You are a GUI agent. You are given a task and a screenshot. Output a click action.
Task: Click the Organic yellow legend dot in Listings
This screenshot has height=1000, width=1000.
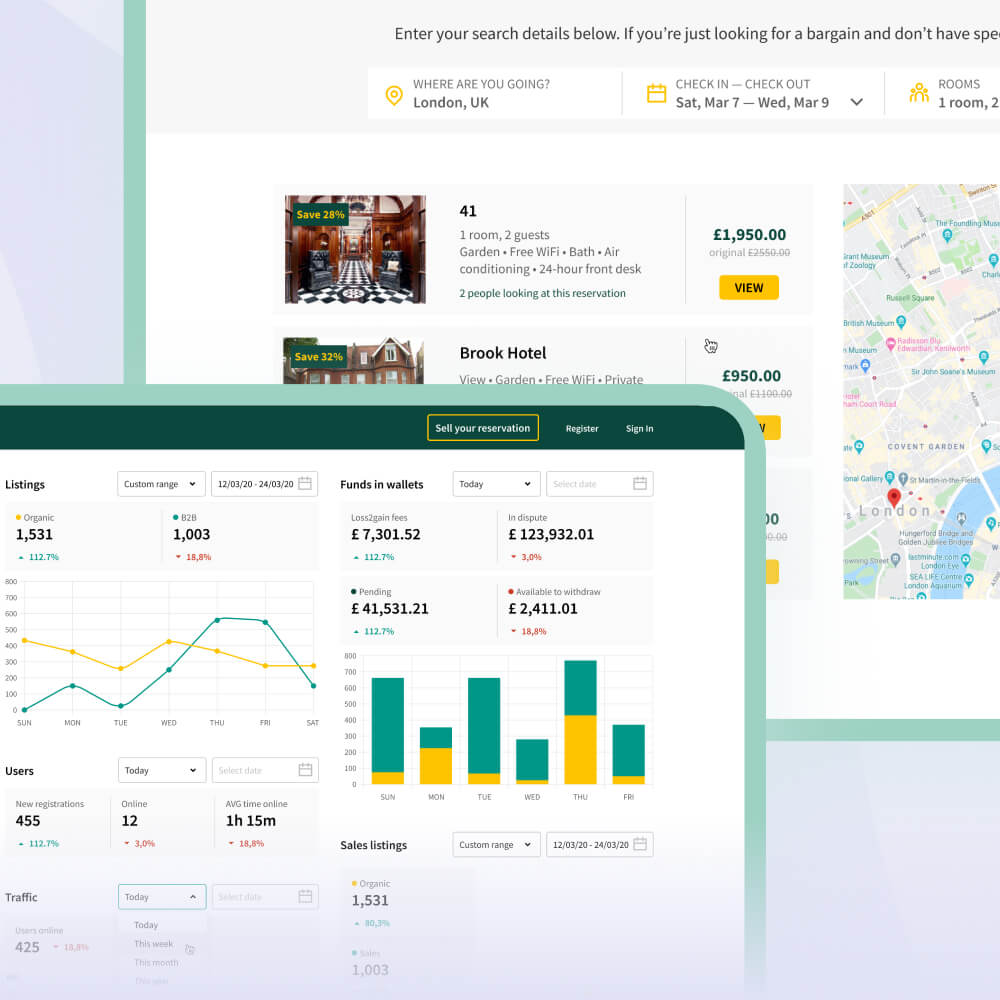pos(18,517)
